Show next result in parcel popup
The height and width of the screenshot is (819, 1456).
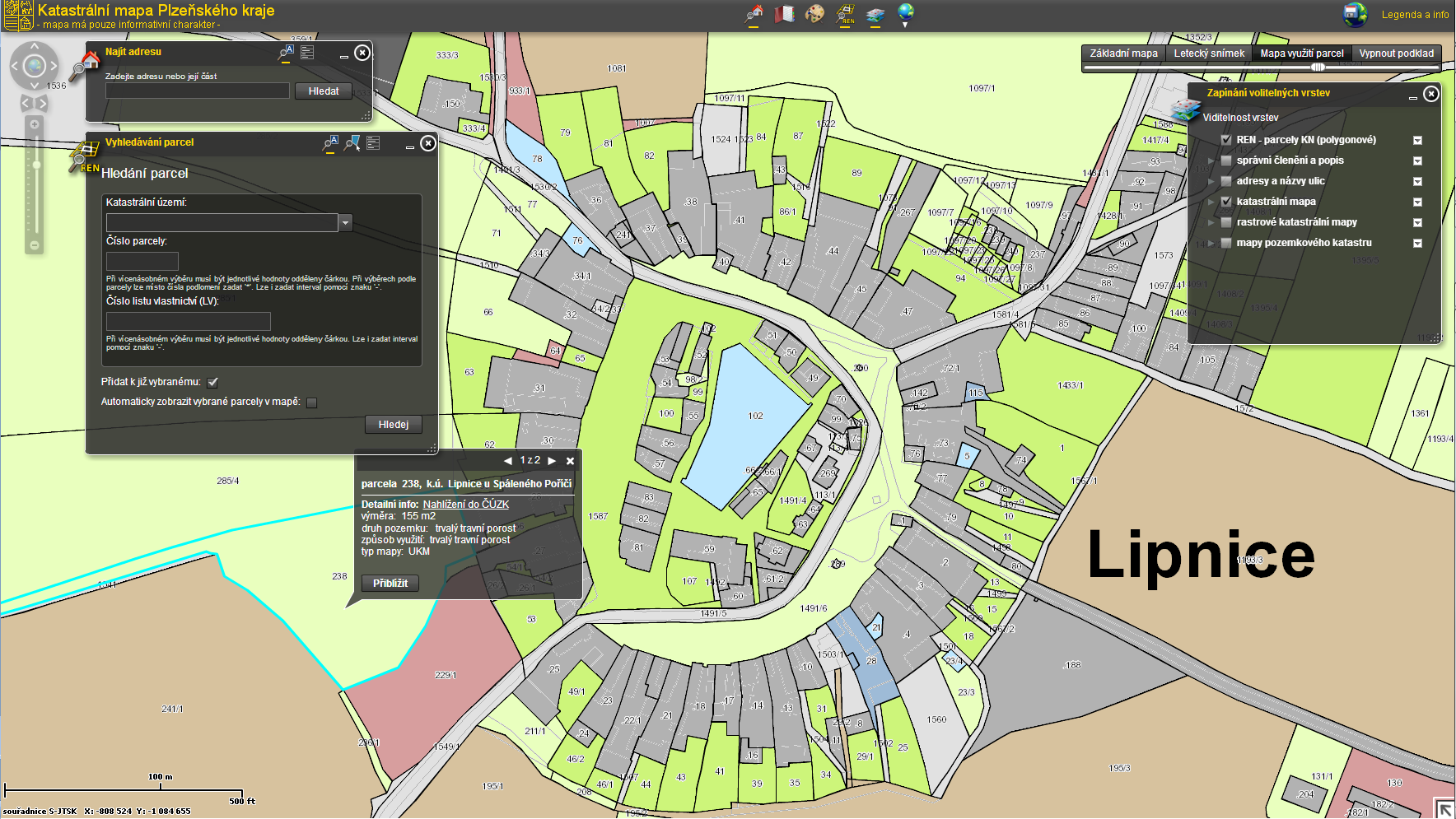click(x=552, y=461)
